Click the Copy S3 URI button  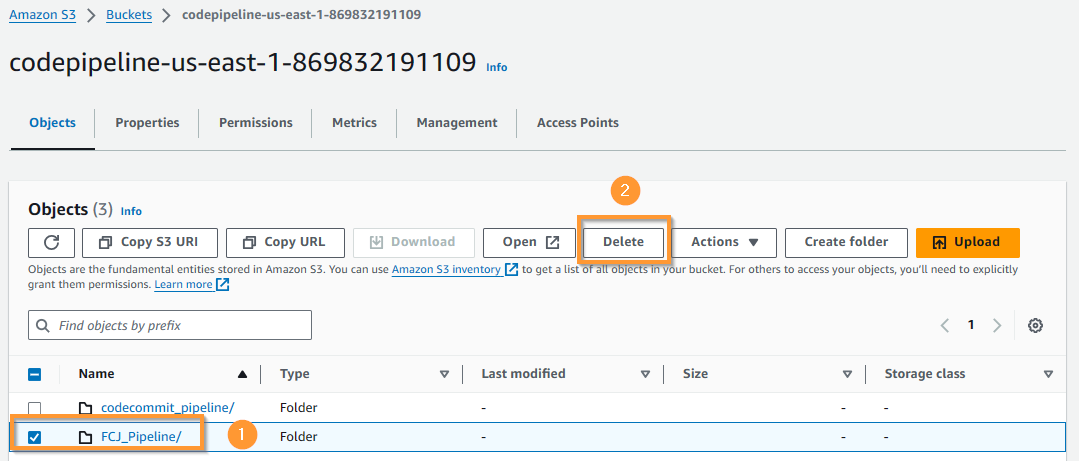[150, 242]
